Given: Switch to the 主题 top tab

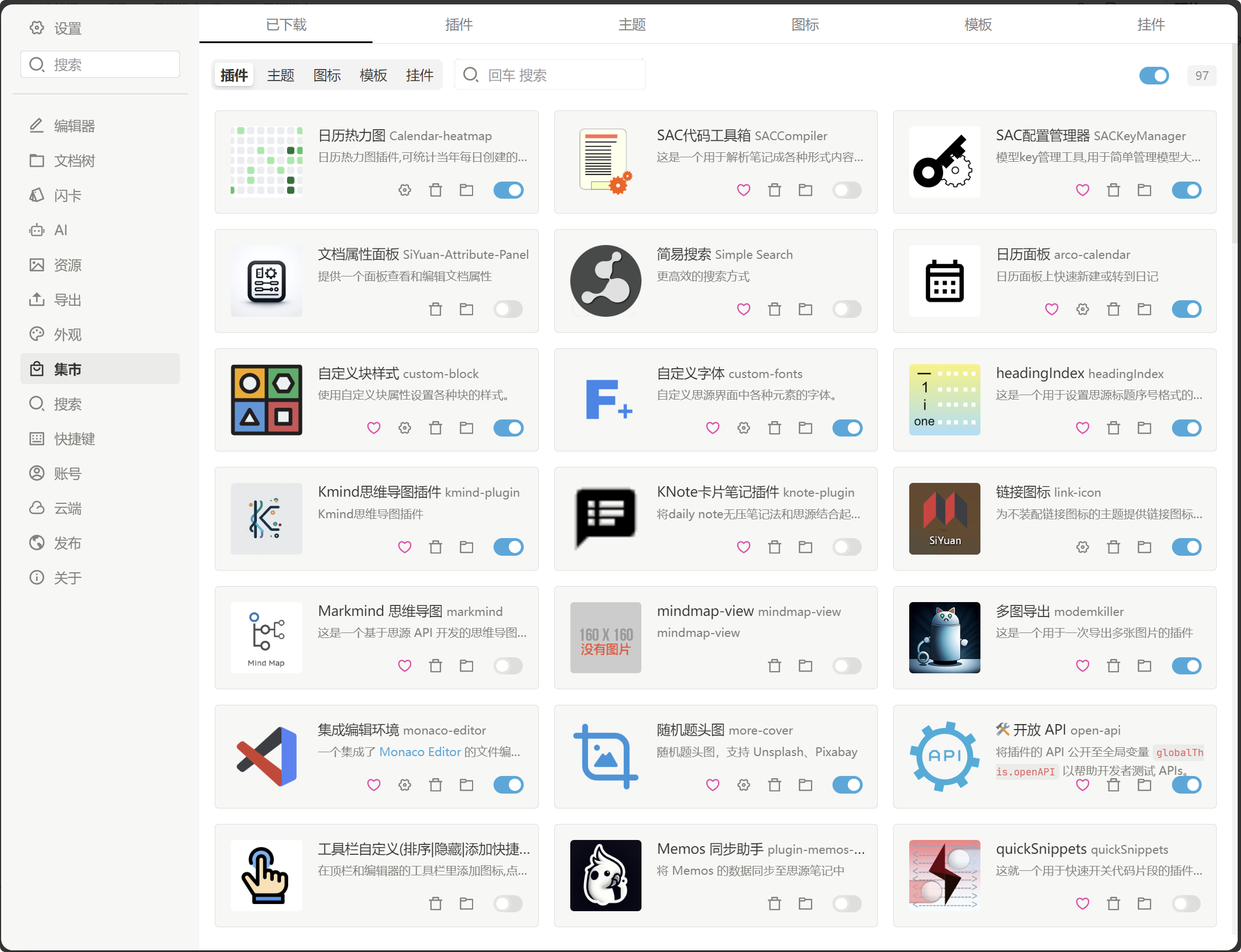Looking at the screenshot, I should click(632, 24).
